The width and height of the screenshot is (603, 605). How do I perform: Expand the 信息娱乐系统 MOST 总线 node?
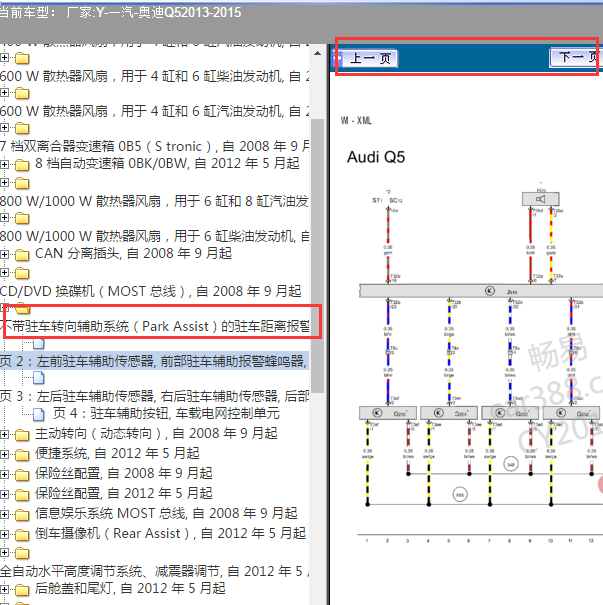tap(4, 514)
